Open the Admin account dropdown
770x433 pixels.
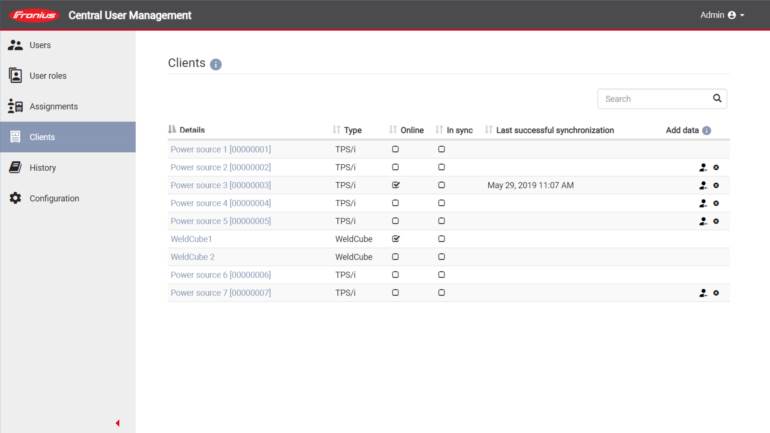point(722,15)
